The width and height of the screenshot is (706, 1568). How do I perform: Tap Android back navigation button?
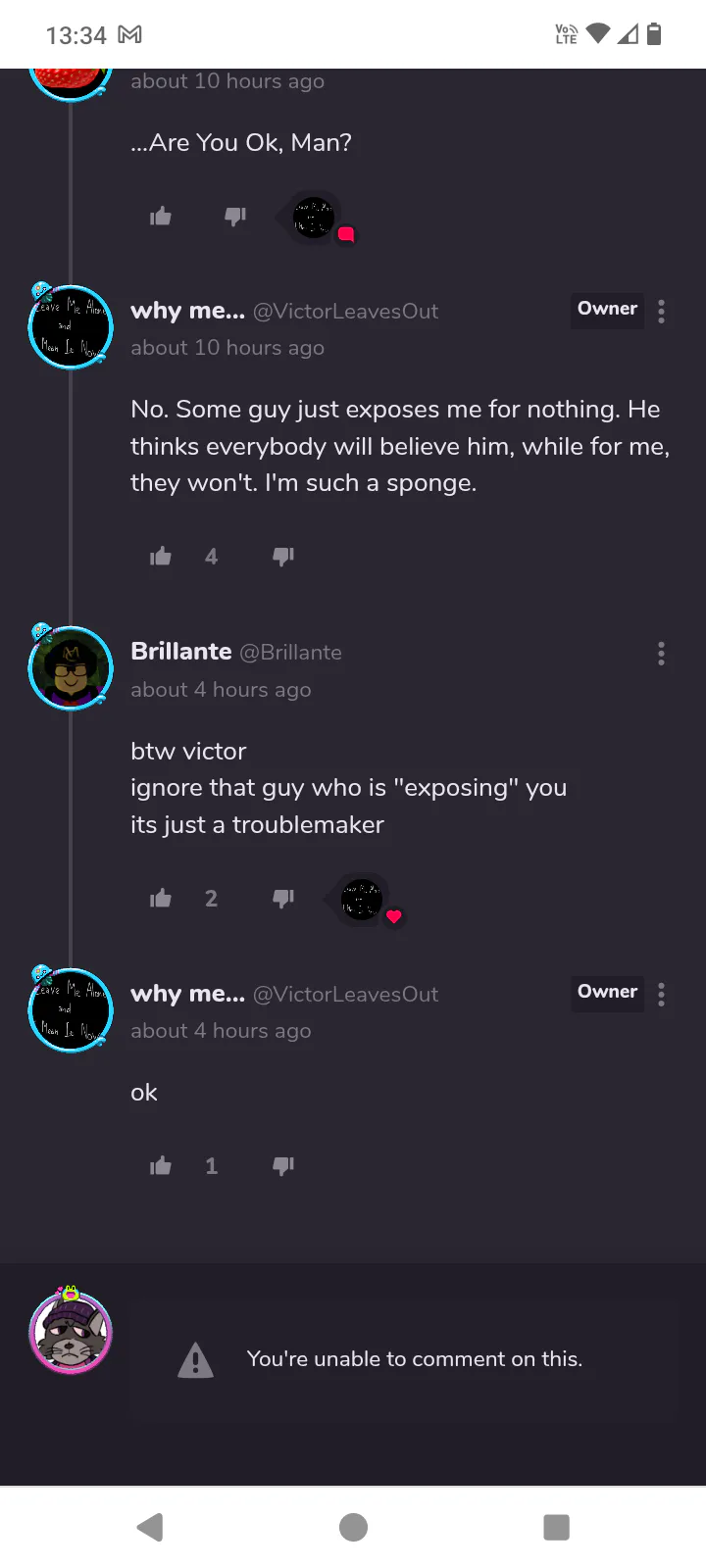pos(150,1527)
